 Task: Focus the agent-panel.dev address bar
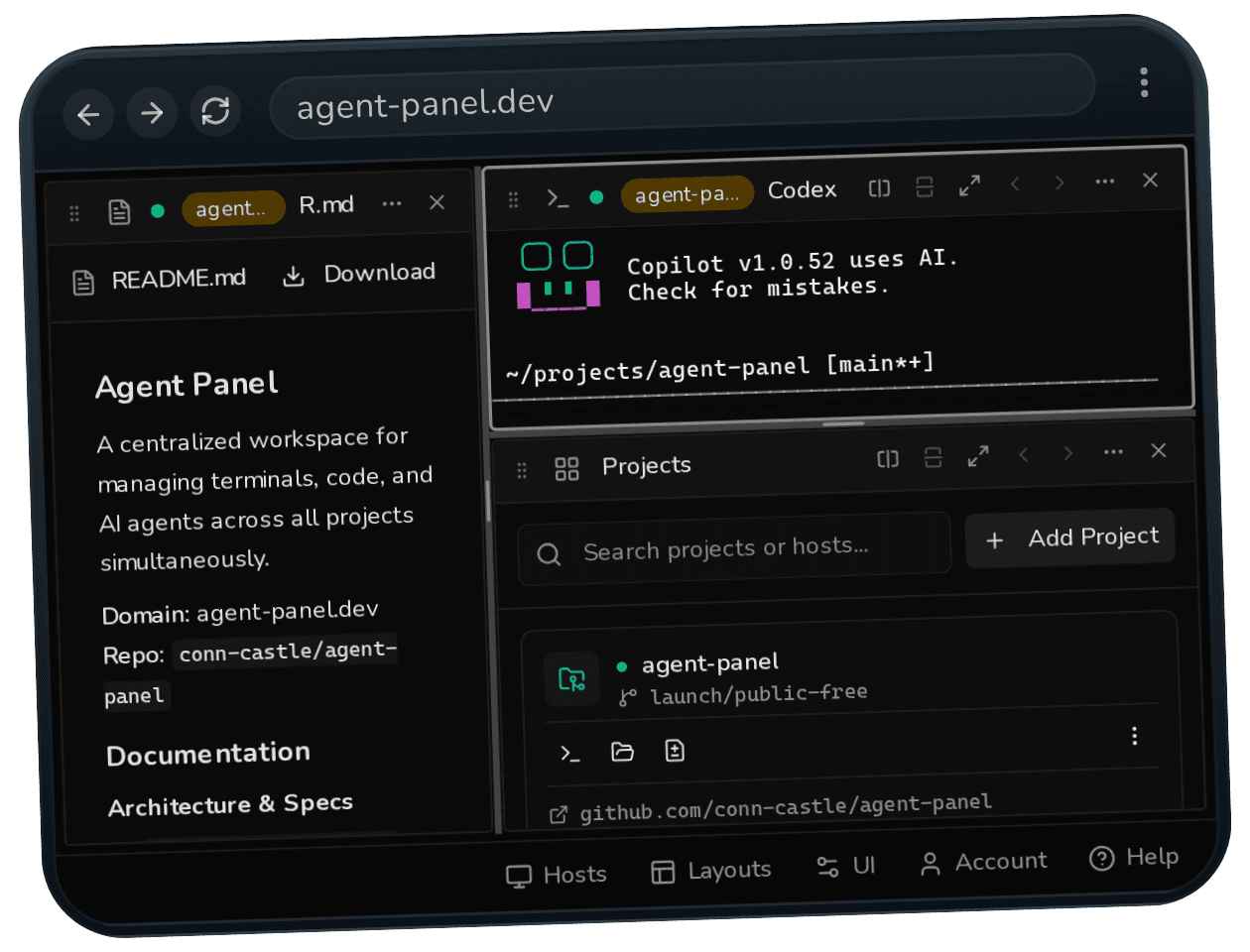click(x=682, y=96)
